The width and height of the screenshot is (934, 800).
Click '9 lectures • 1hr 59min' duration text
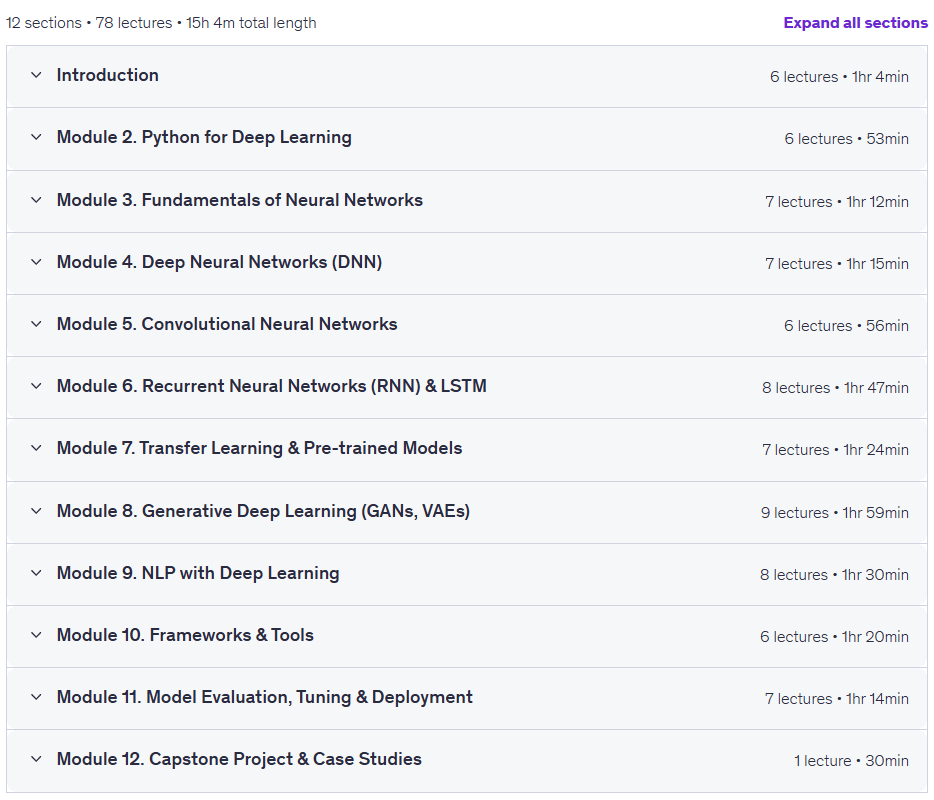pos(835,513)
